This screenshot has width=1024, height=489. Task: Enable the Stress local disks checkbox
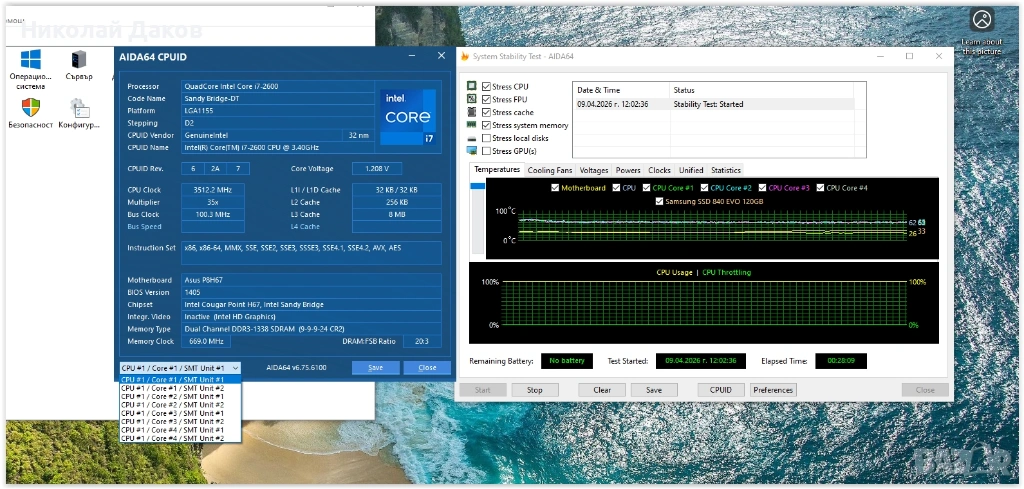487,138
